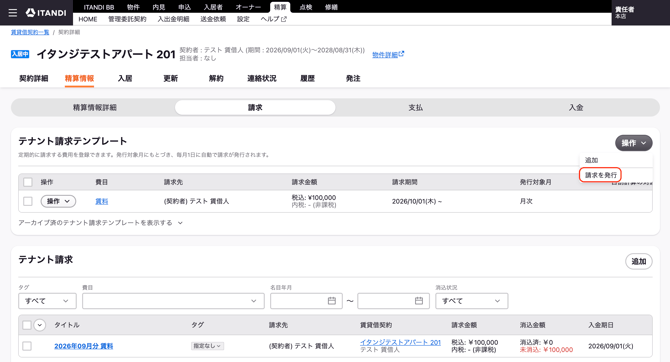Screen dimensions: 670x362
Task: Select the 請求 segment
Action: (255, 108)
